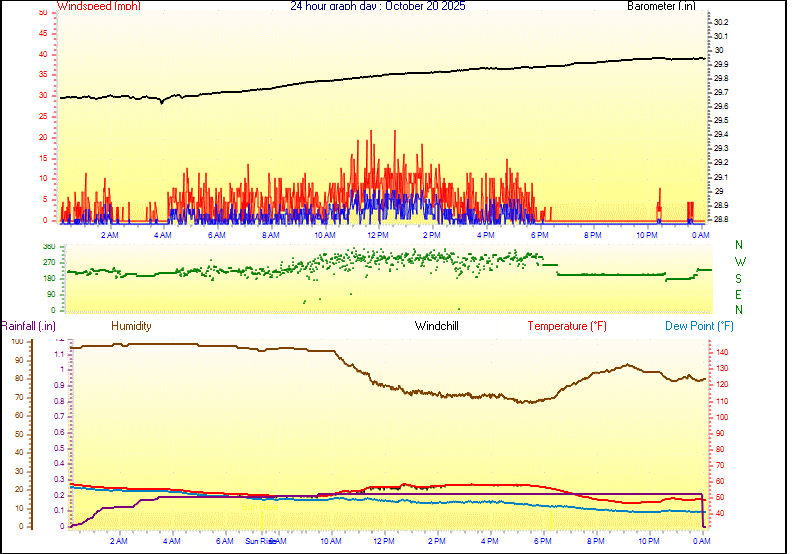Image resolution: width=798 pixels, height=554 pixels.
Task: Click the 360 value on wind direction scale
Action: pyautogui.click(x=49, y=246)
